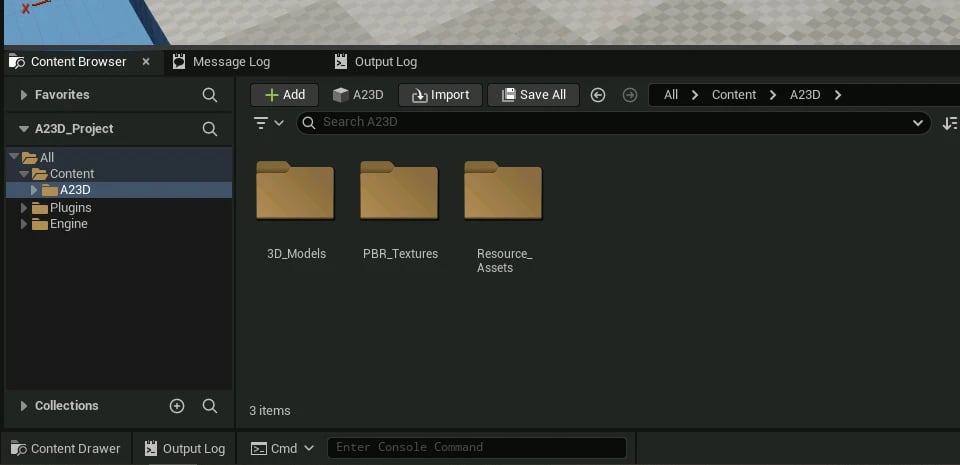Search within Favorites

(x=209, y=95)
